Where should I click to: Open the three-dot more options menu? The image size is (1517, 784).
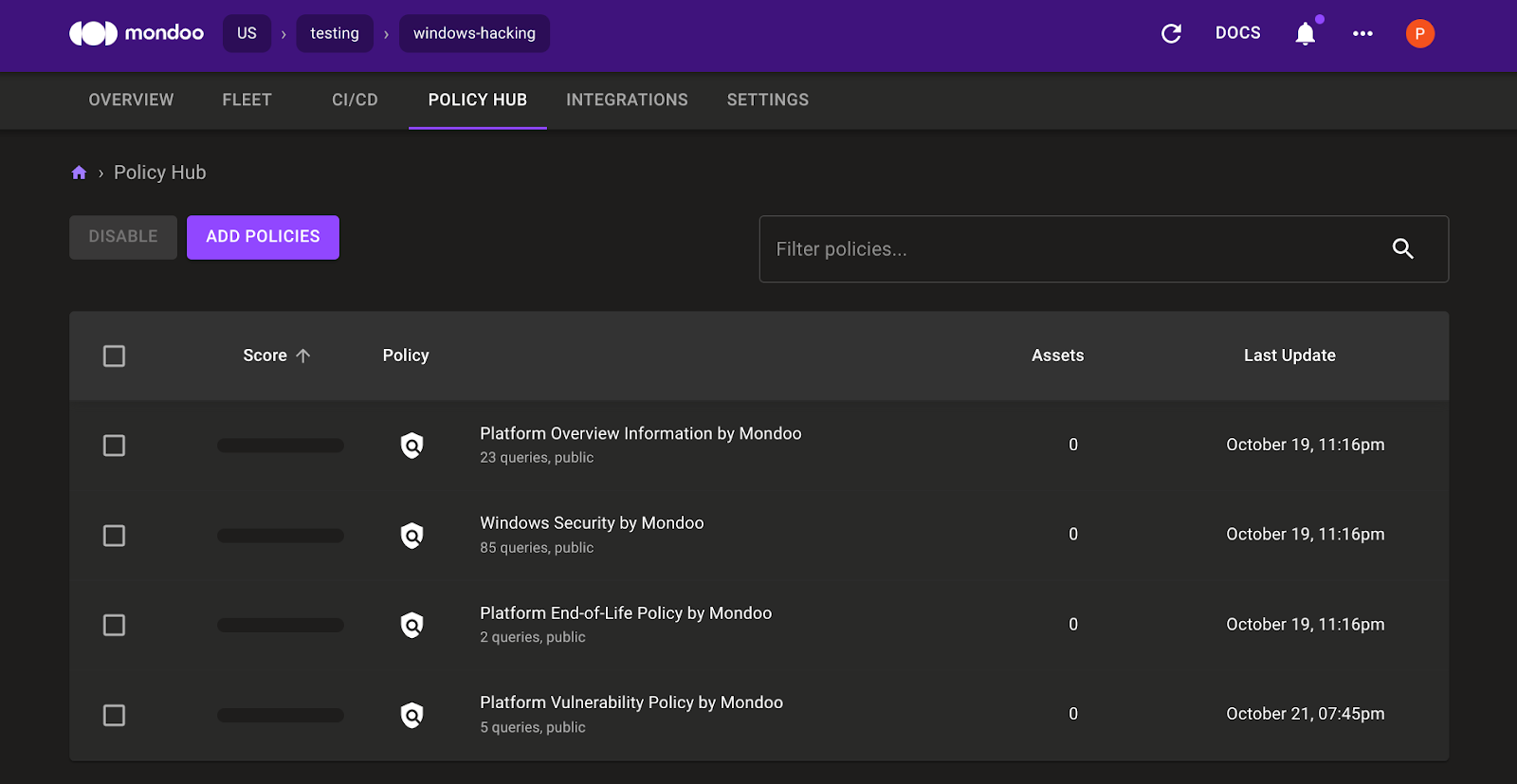point(1362,33)
